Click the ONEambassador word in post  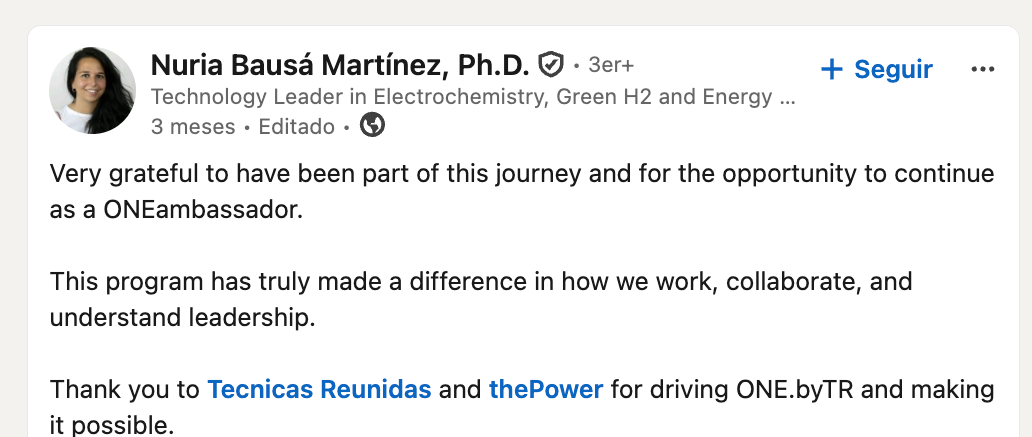(x=203, y=210)
